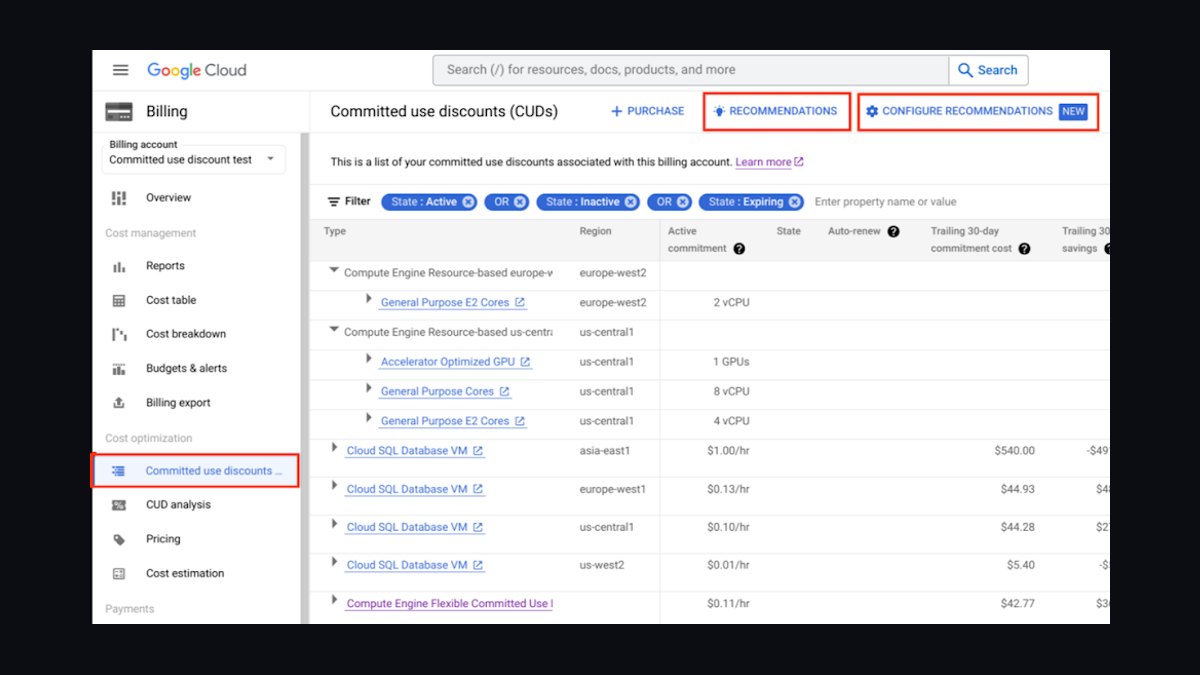
Task: Click the Reports bar chart icon
Action: (x=119, y=266)
